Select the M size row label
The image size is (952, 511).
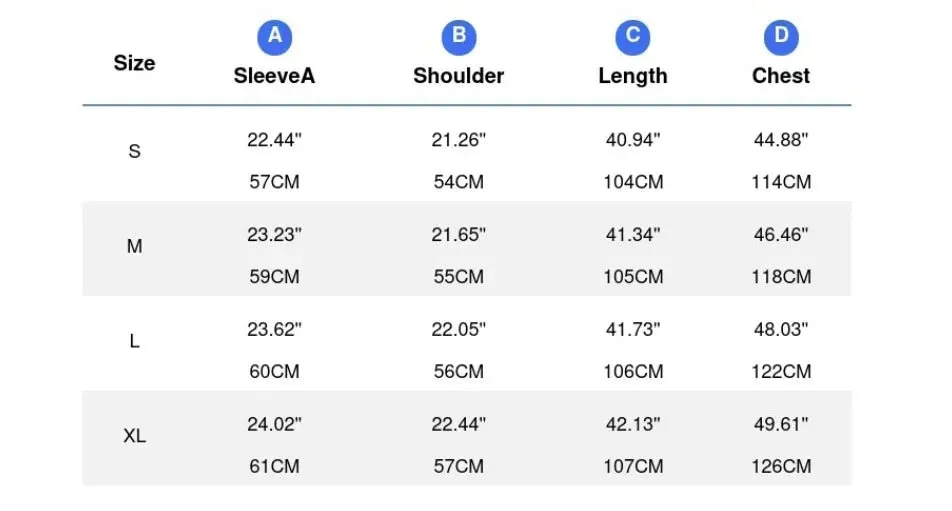click(134, 246)
